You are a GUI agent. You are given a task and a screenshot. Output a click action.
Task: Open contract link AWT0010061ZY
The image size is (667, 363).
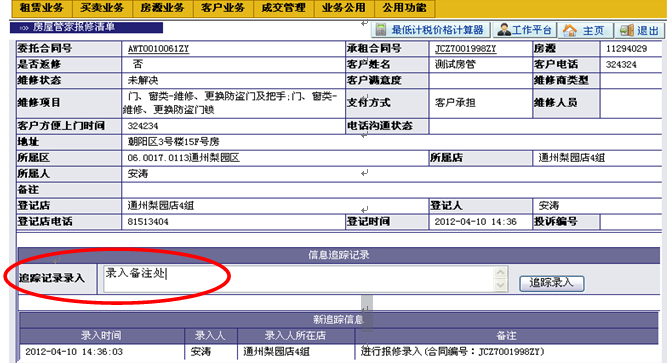158,49
